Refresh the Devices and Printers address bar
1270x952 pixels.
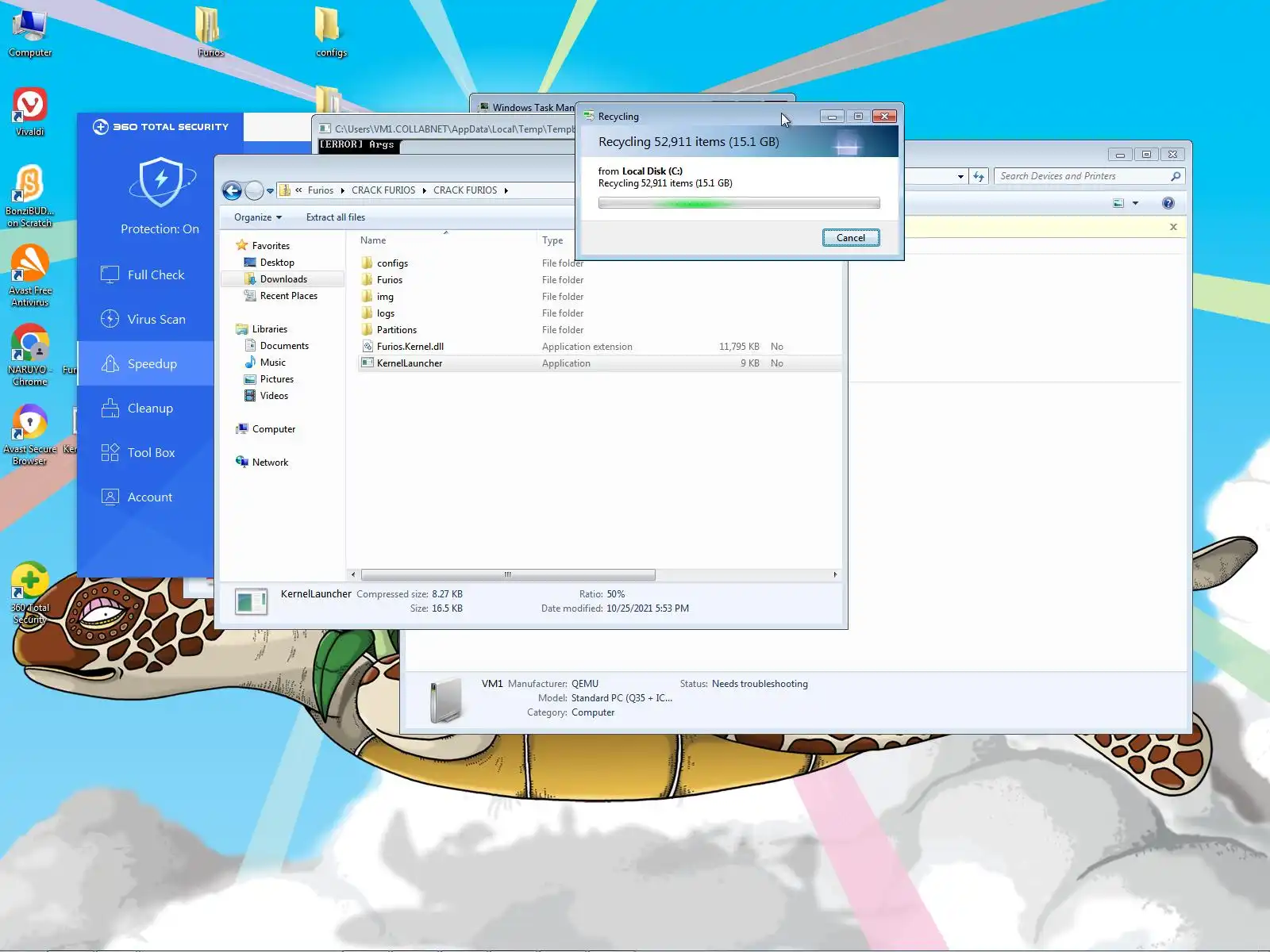pyautogui.click(x=979, y=176)
